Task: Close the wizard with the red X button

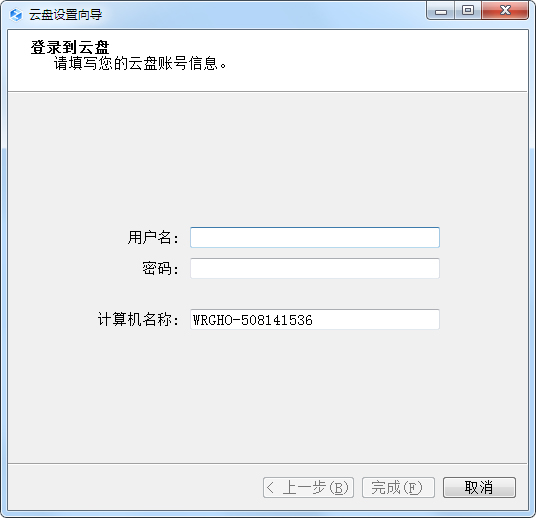Action: point(505,11)
